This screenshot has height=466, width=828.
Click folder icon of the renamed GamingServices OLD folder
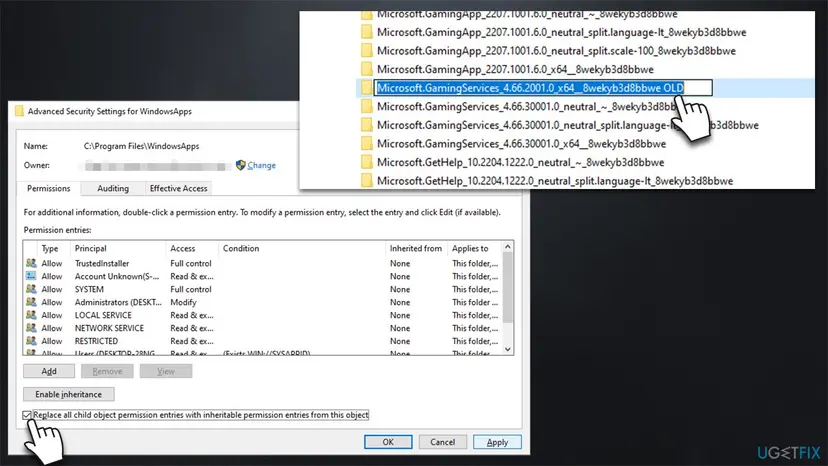pos(366,88)
